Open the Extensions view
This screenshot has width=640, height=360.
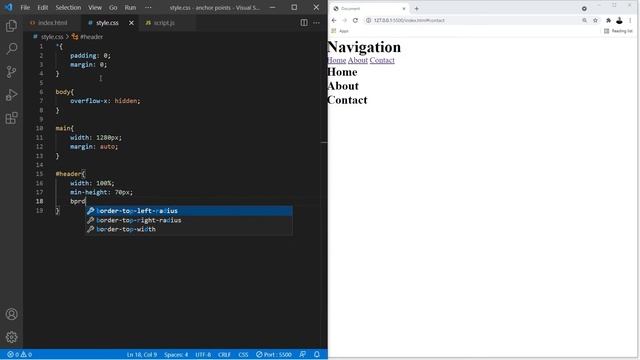click(x=11, y=118)
